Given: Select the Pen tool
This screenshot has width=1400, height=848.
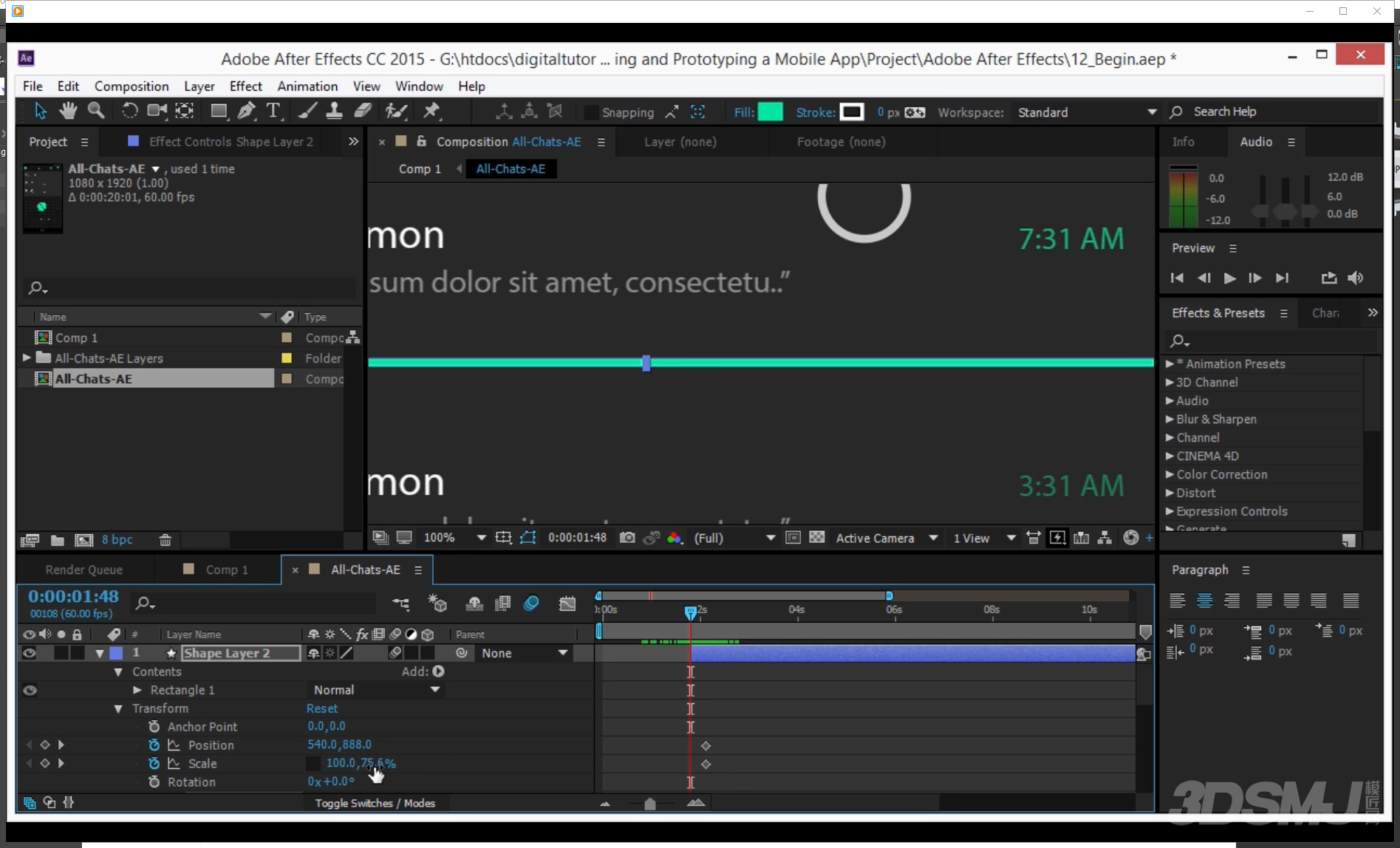Looking at the screenshot, I should 247,111.
